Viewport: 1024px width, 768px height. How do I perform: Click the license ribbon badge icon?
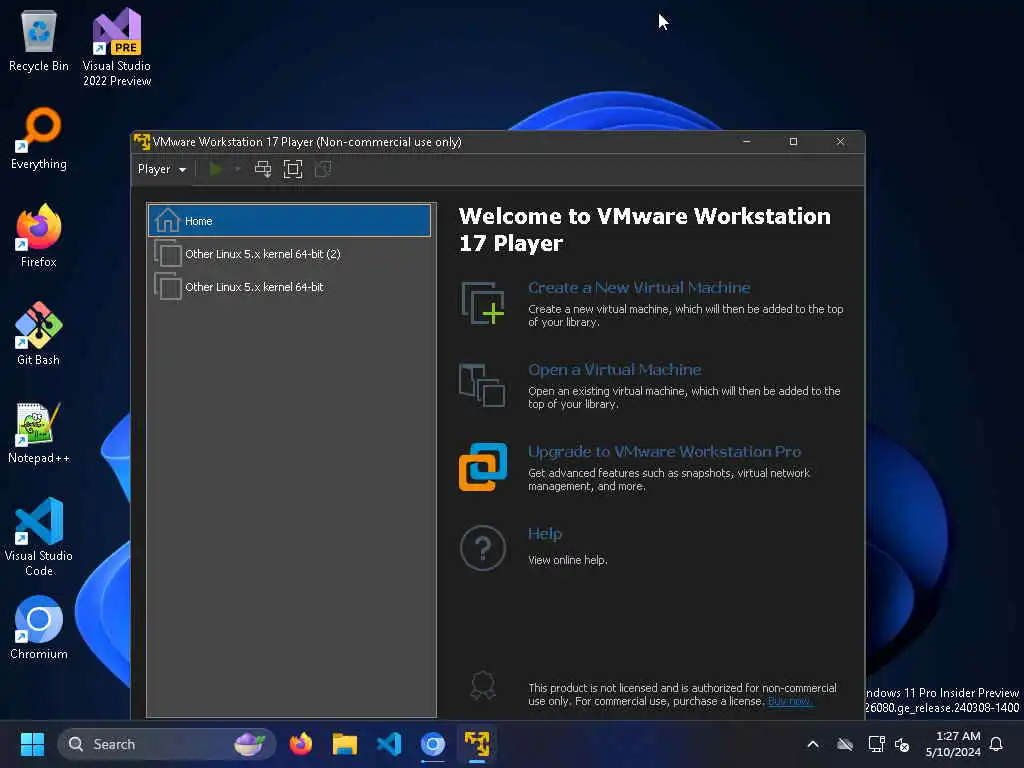click(x=483, y=686)
